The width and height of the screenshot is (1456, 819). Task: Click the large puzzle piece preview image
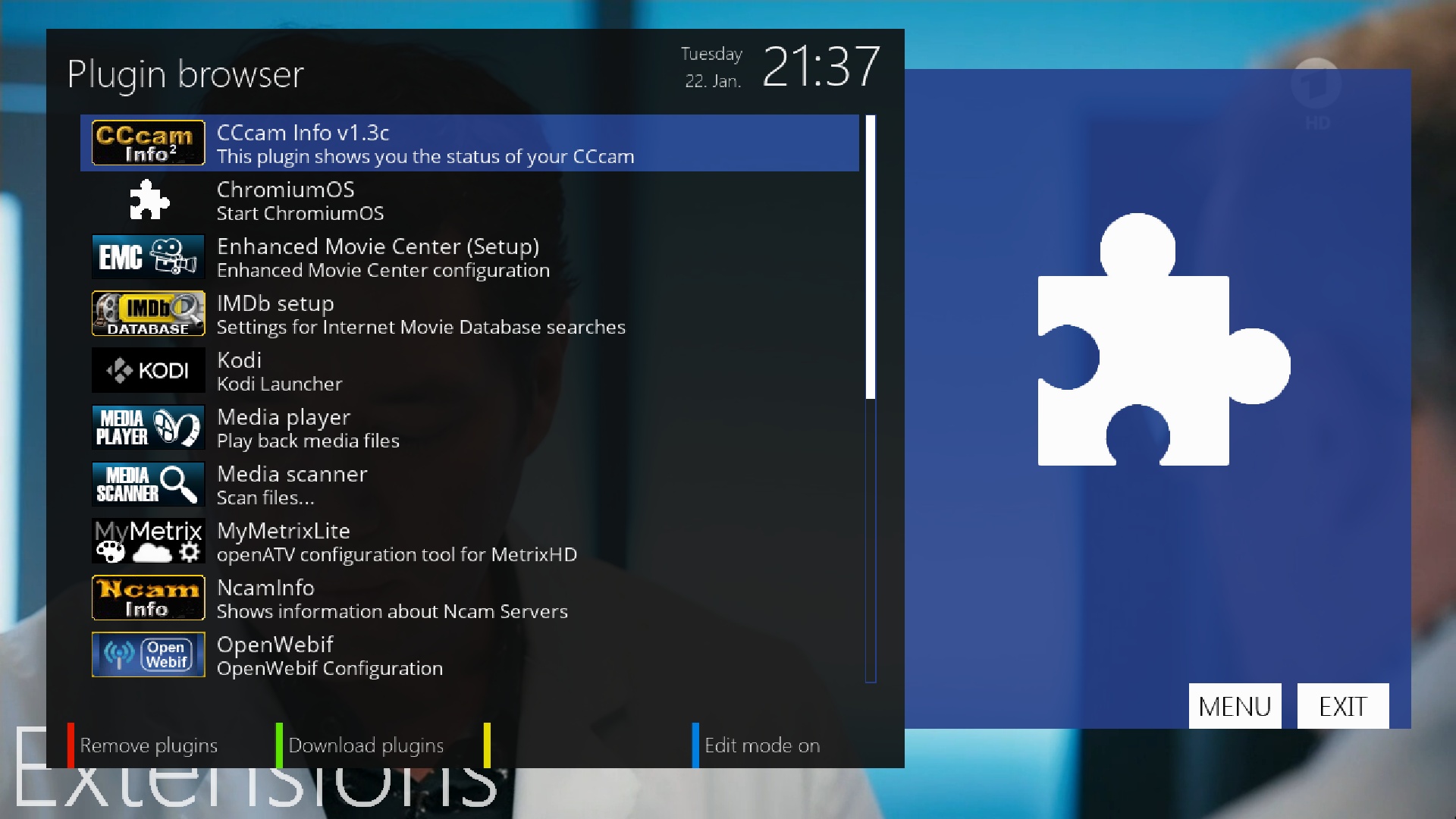click(1164, 340)
